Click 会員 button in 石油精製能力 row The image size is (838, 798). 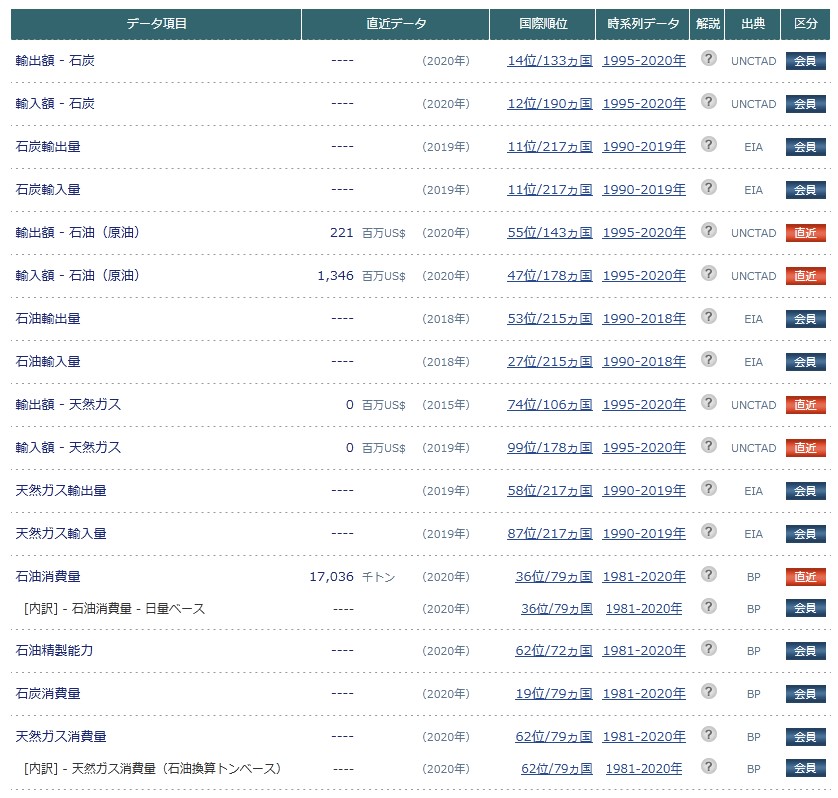pos(805,651)
